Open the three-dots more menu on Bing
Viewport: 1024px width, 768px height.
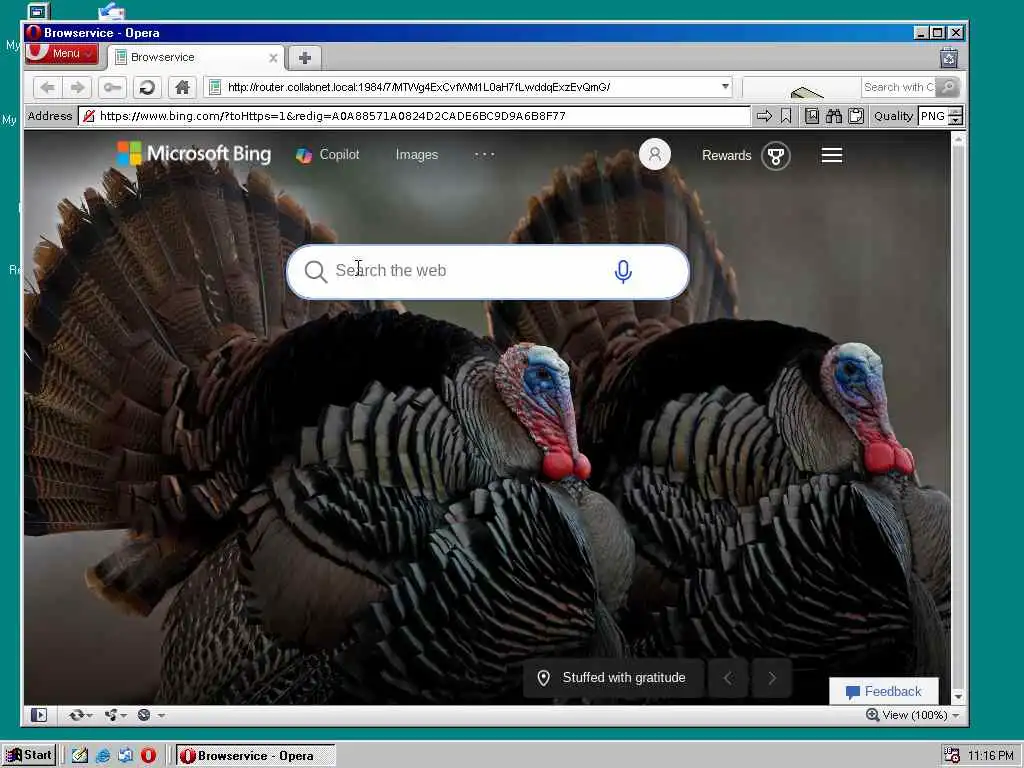(x=485, y=155)
